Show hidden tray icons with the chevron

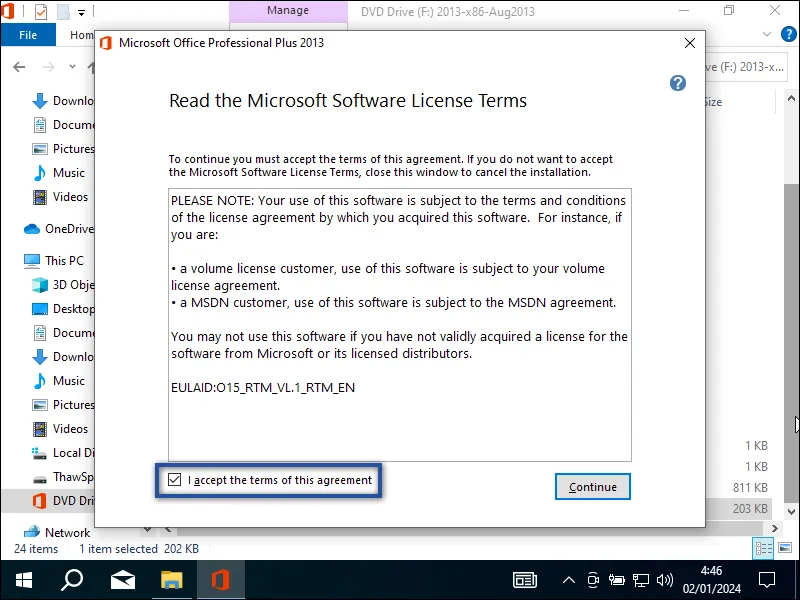point(568,578)
